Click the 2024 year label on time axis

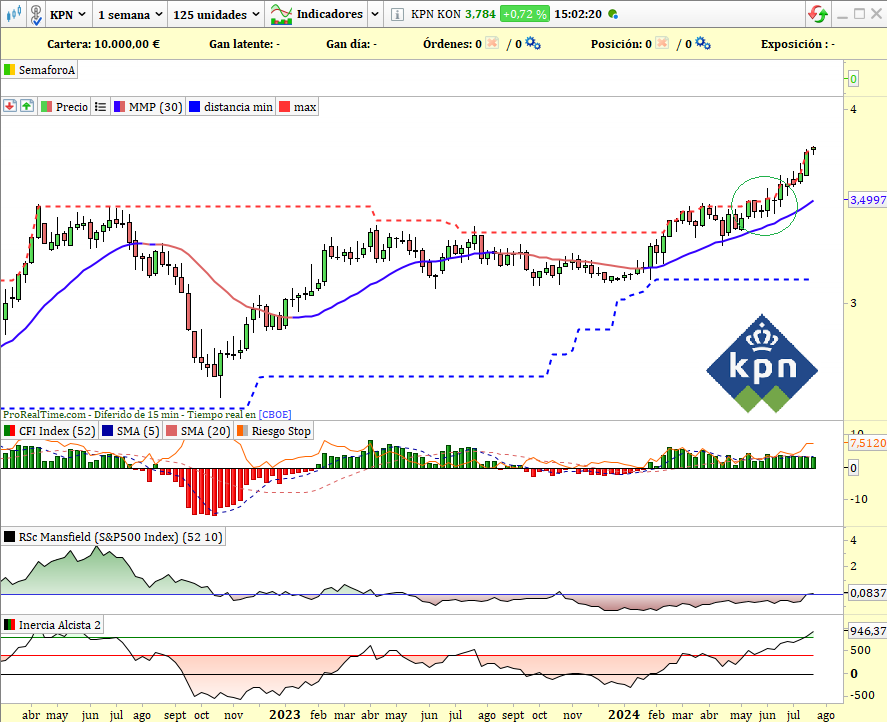(x=624, y=715)
